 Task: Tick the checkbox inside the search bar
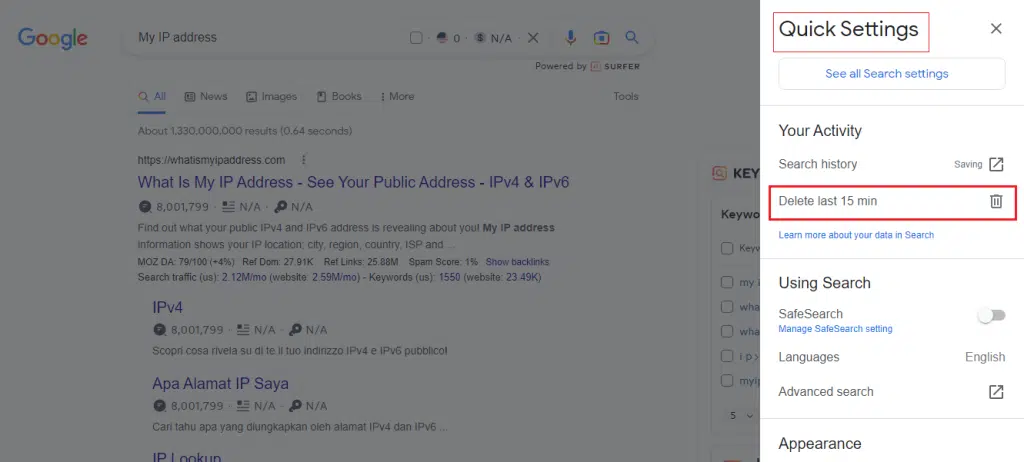(416, 38)
